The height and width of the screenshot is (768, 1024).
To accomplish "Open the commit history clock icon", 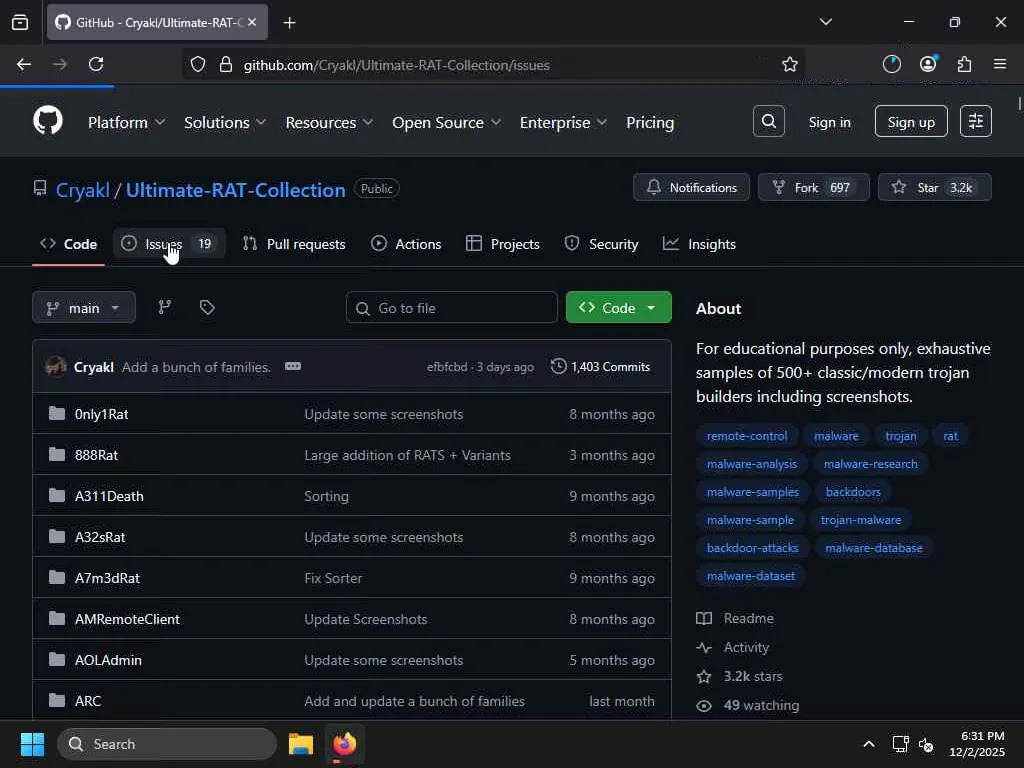I will (x=559, y=367).
